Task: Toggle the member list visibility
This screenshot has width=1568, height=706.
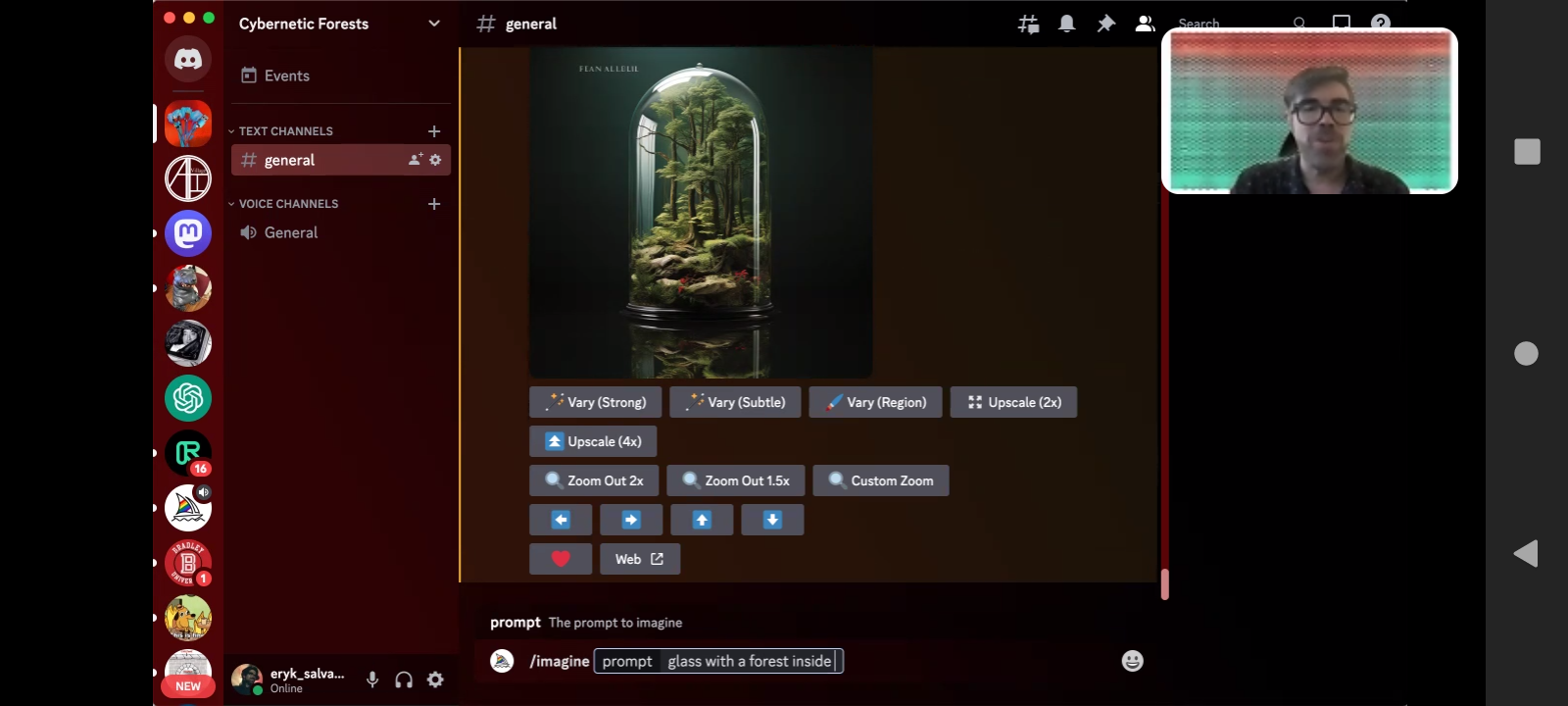Action: click(x=1144, y=24)
